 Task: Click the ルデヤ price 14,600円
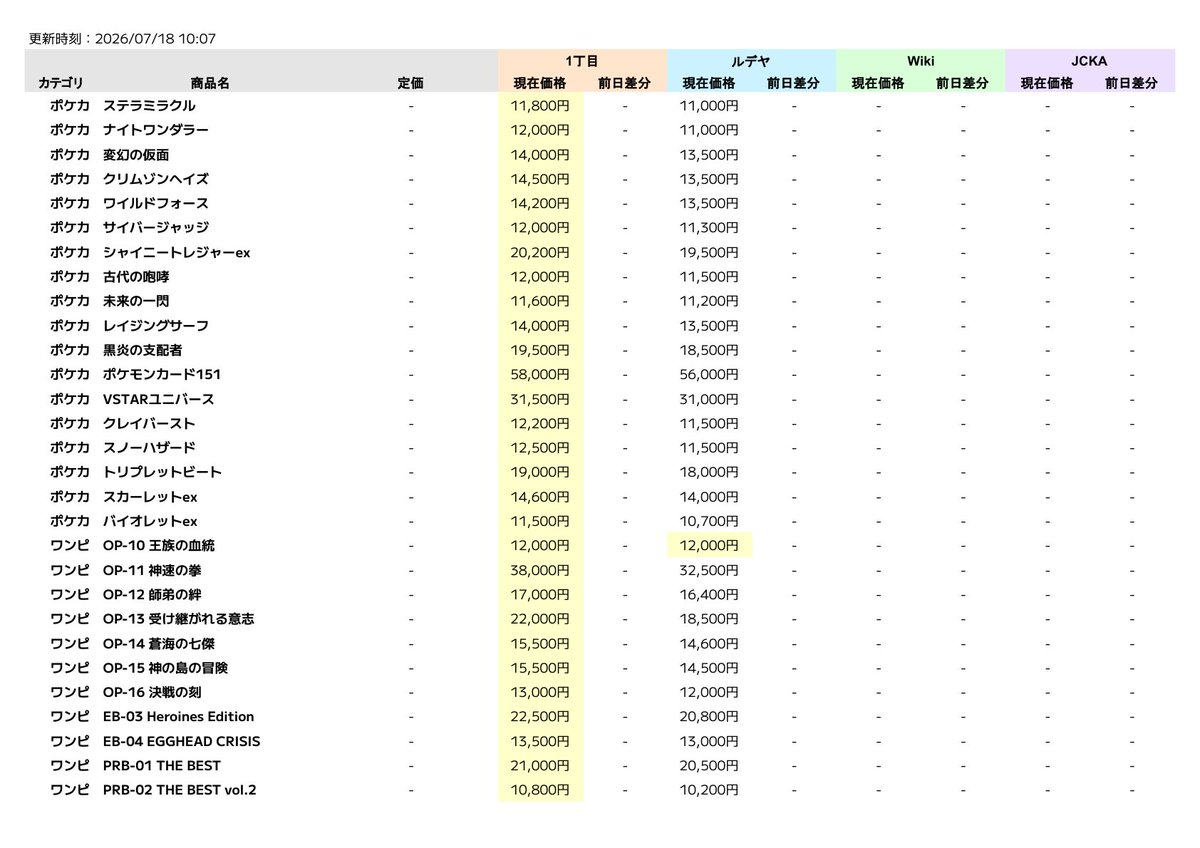click(x=710, y=644)
